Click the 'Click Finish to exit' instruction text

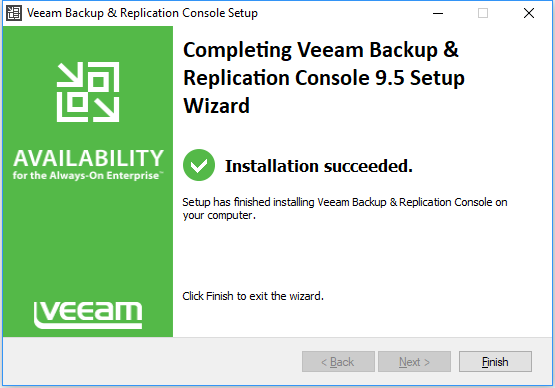click(x=253, y=296)
